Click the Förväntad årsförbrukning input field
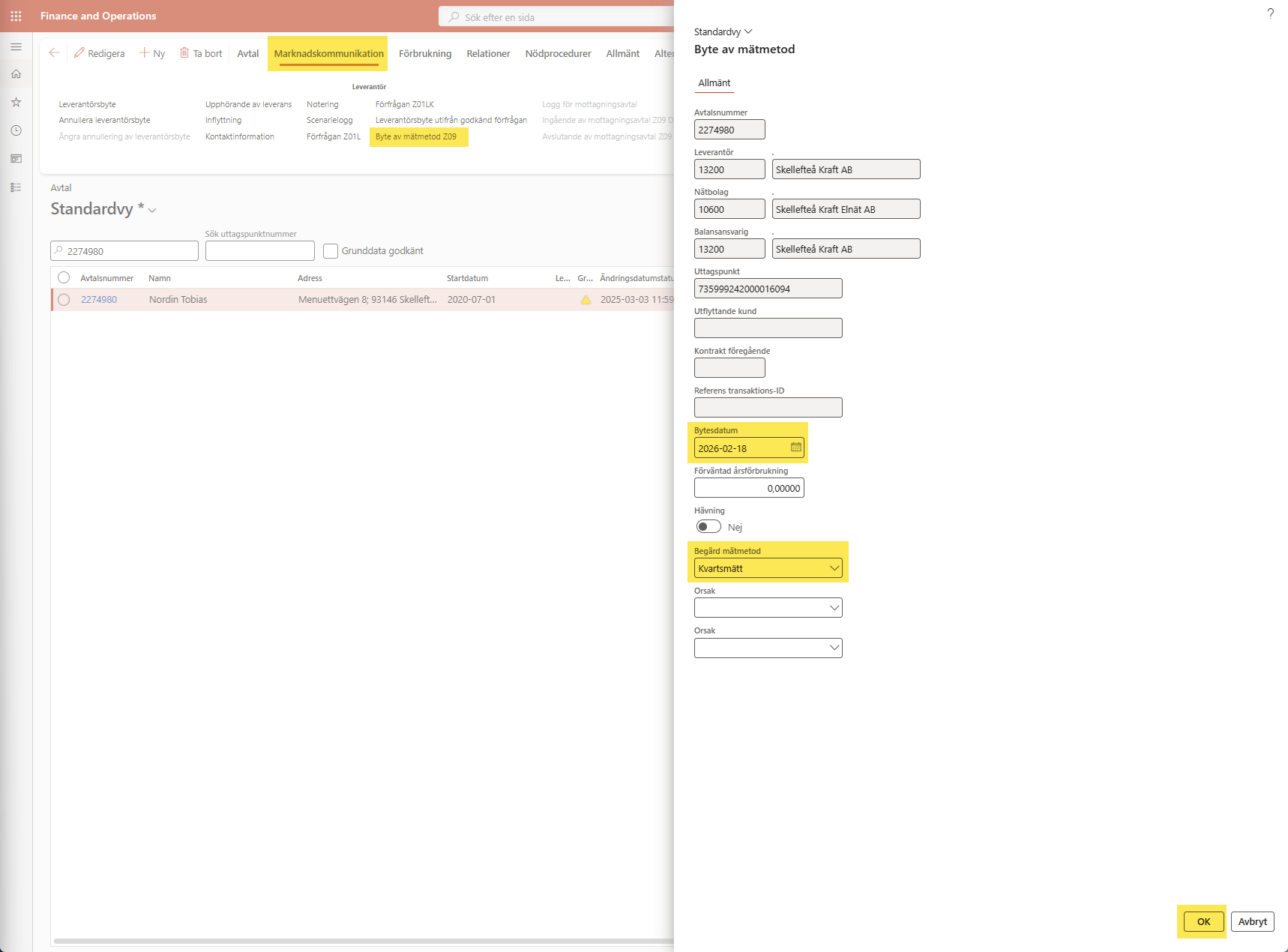This screenshot has height=952, width=1288. click(748, 488)
